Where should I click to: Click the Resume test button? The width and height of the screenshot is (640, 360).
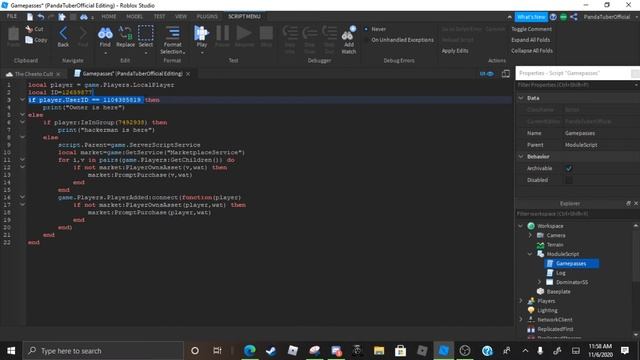(x=244, y=33)
